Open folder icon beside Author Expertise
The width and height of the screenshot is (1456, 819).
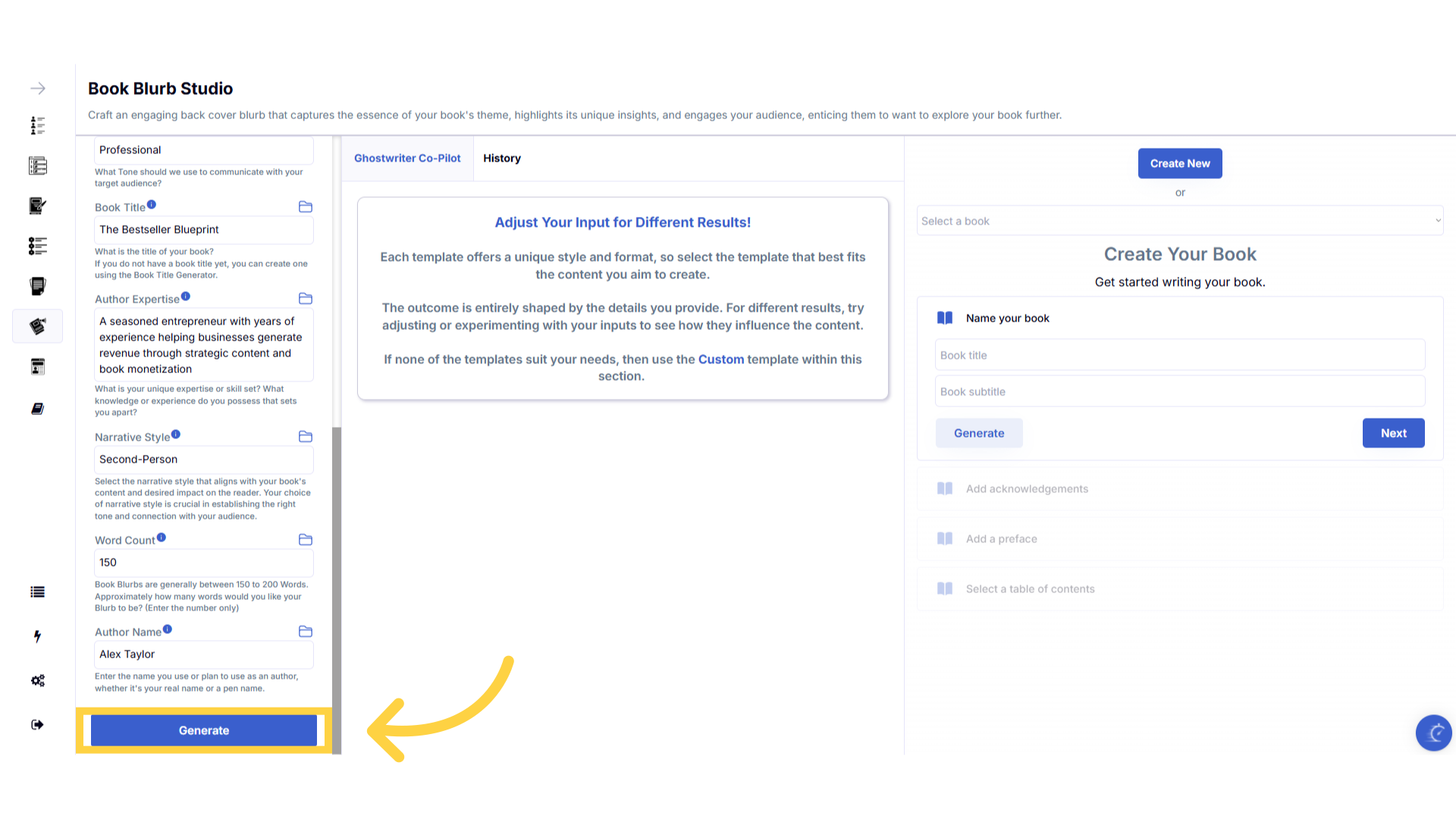(306, 299)
